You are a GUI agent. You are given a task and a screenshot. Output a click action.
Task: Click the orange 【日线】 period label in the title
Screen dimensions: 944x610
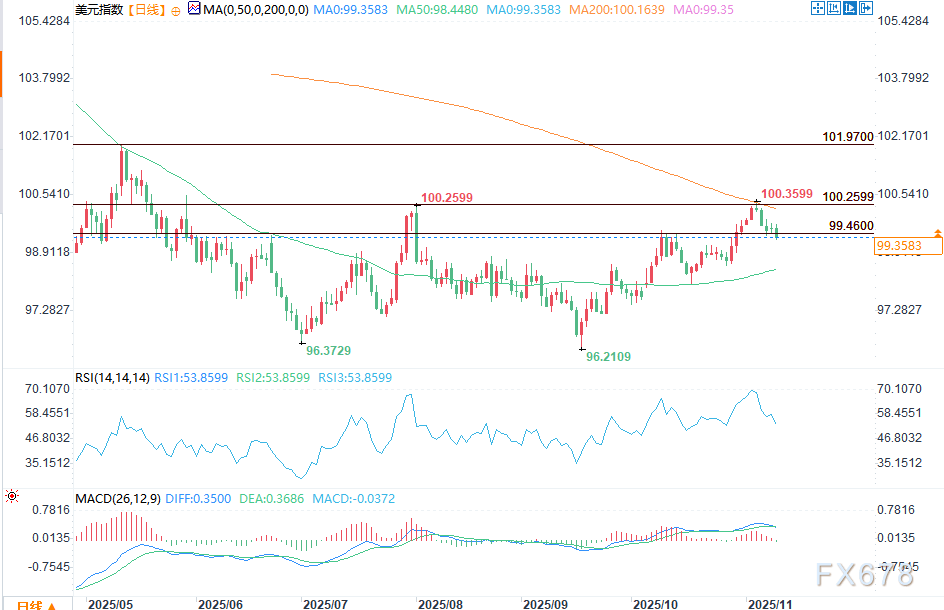(x=147, y=10)
